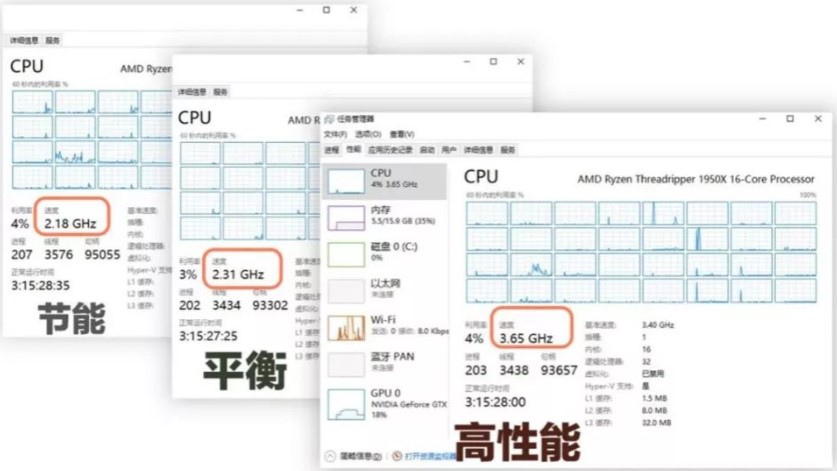Switch to the 启动 tab
Image resolution: width=837 pixels, height=471 pixels.
coord(427,150)
